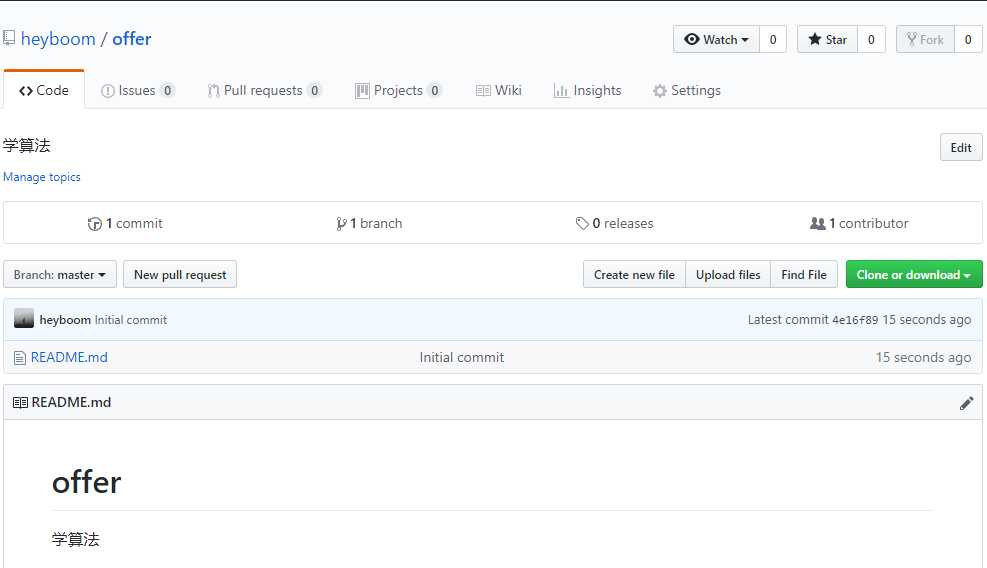Edit README.md with the pencil icon
987x568 pixels.
point(966,403)
